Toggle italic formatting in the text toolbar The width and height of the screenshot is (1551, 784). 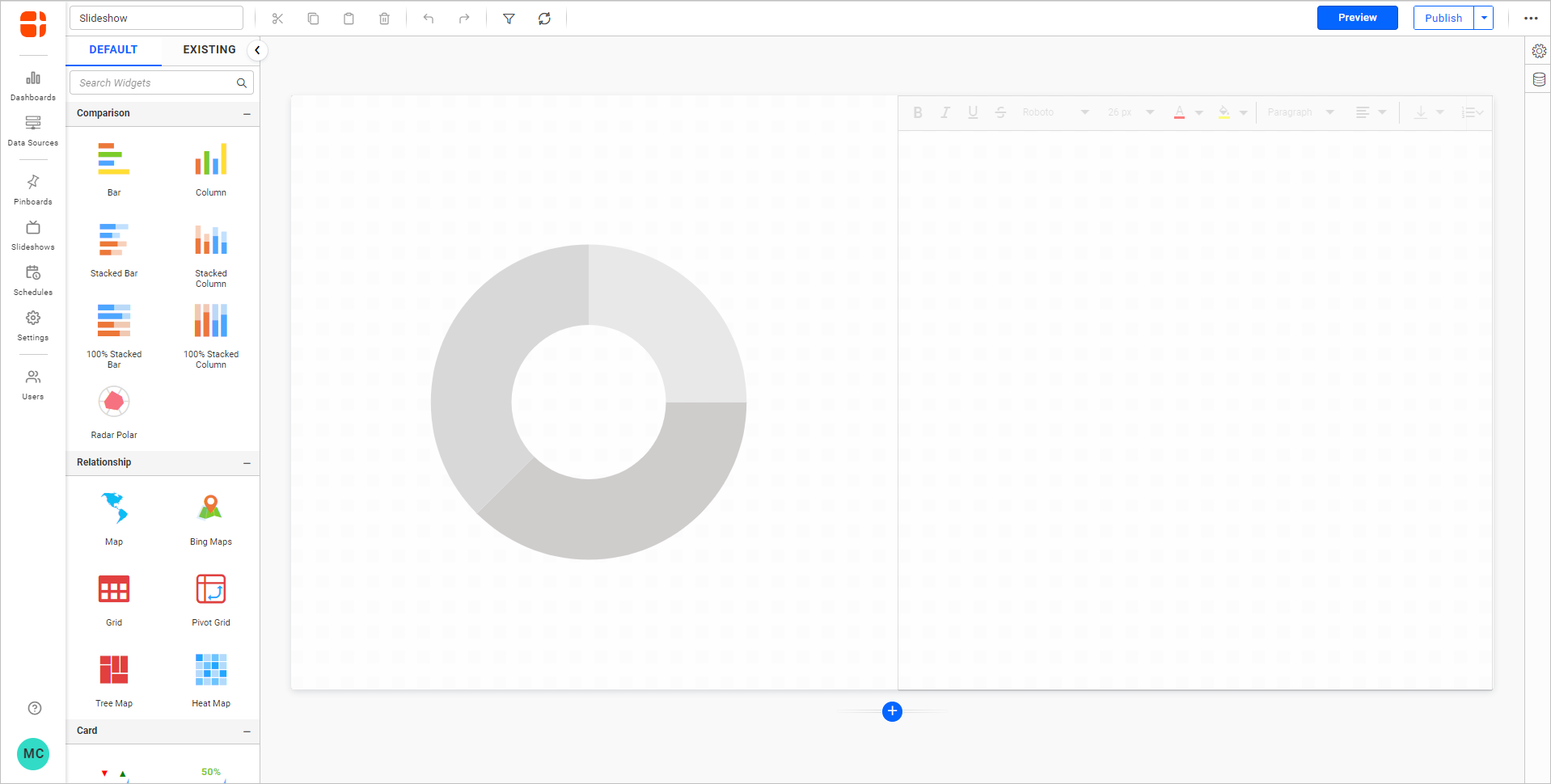click(945, 112)
